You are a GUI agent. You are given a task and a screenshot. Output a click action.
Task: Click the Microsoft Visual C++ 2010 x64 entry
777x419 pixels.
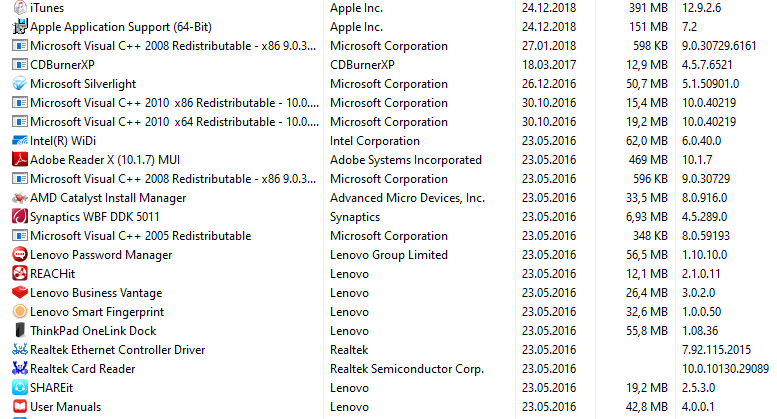[x=174, y=122]
